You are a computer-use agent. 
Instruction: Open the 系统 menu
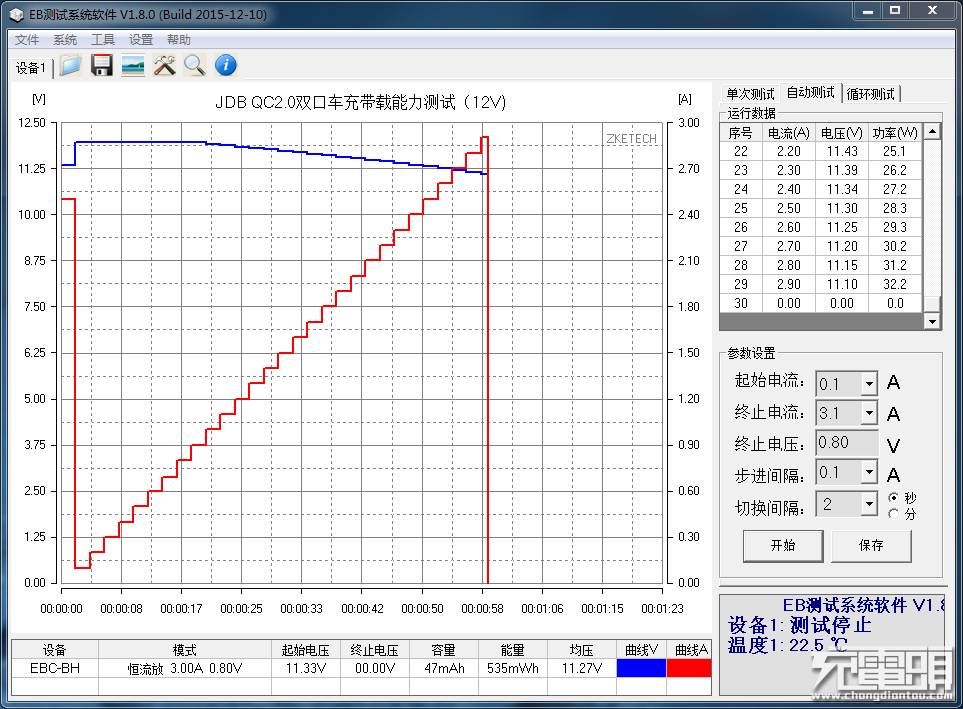pos(65,40)
